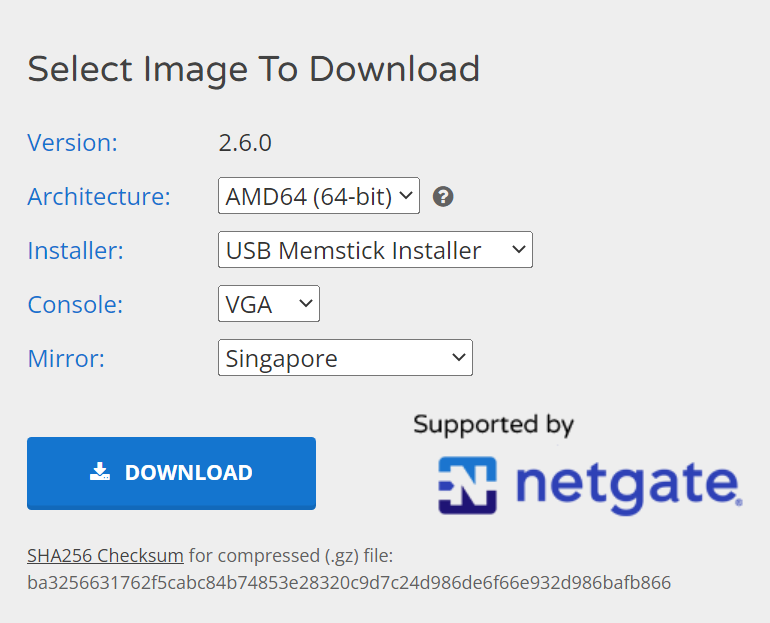The width and height of the screenshot is (770, 623).
Task: Click the Console dropdown chevron arrow
Action: point(305,303)
